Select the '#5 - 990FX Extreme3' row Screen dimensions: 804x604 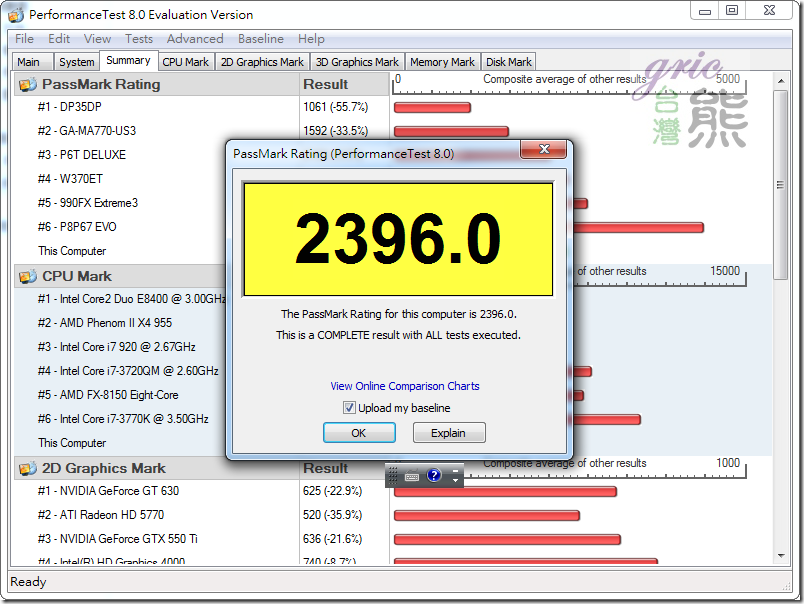(x=88, y=203)
